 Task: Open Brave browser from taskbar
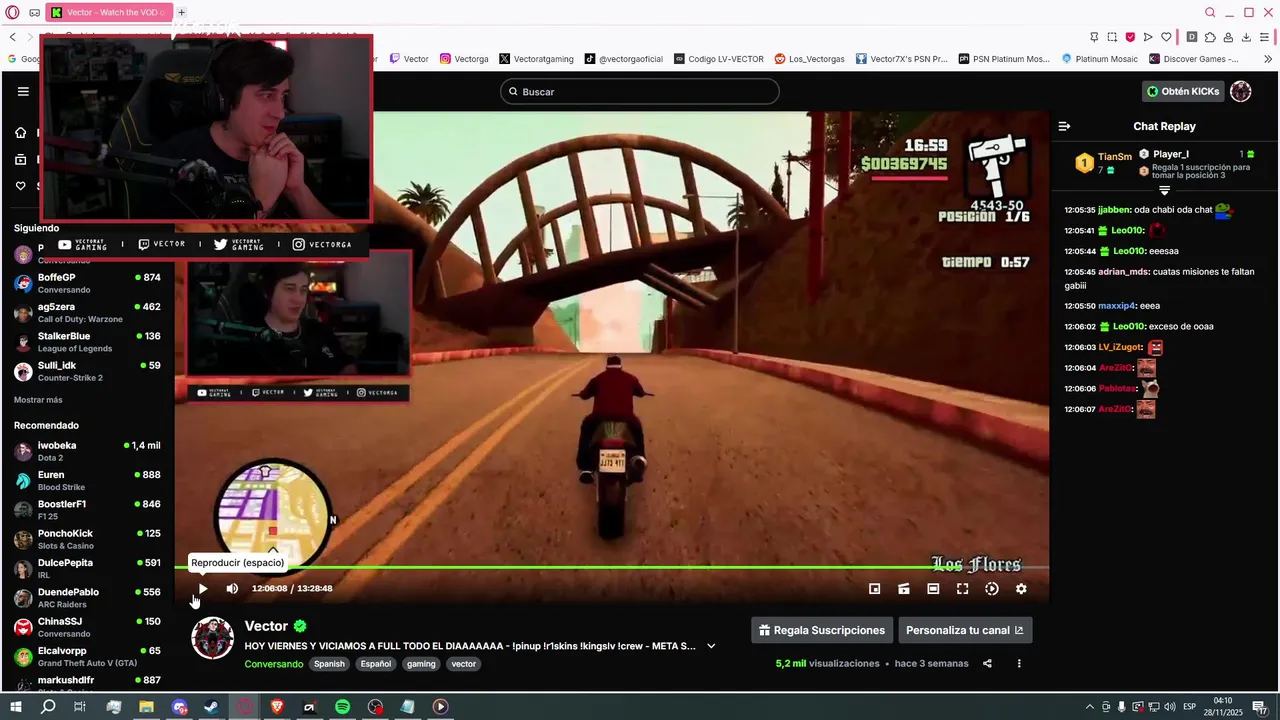click(x=277, y=707)
